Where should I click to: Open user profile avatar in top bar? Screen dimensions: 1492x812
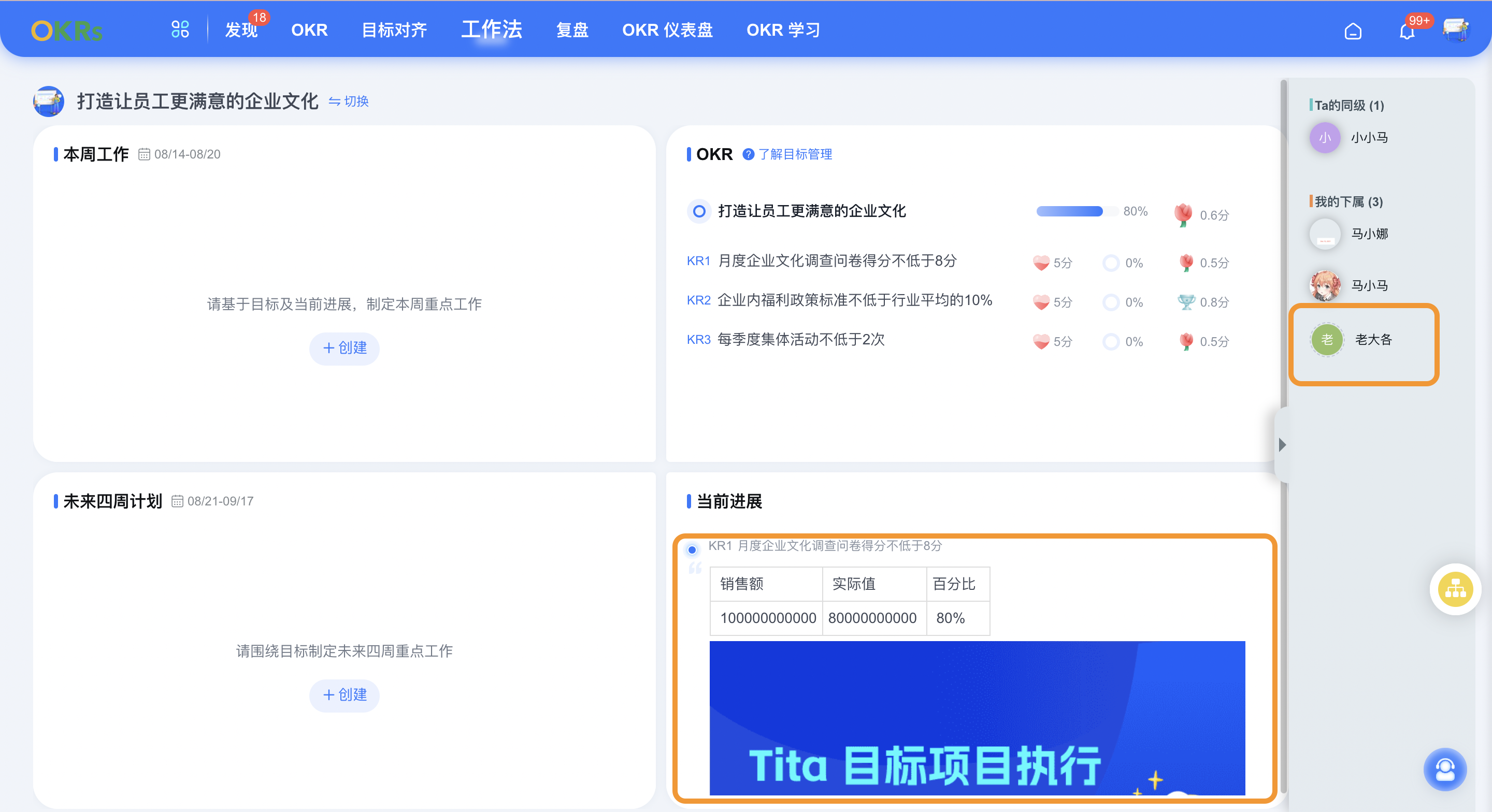pyautogui.click(x=1456, y=30)
